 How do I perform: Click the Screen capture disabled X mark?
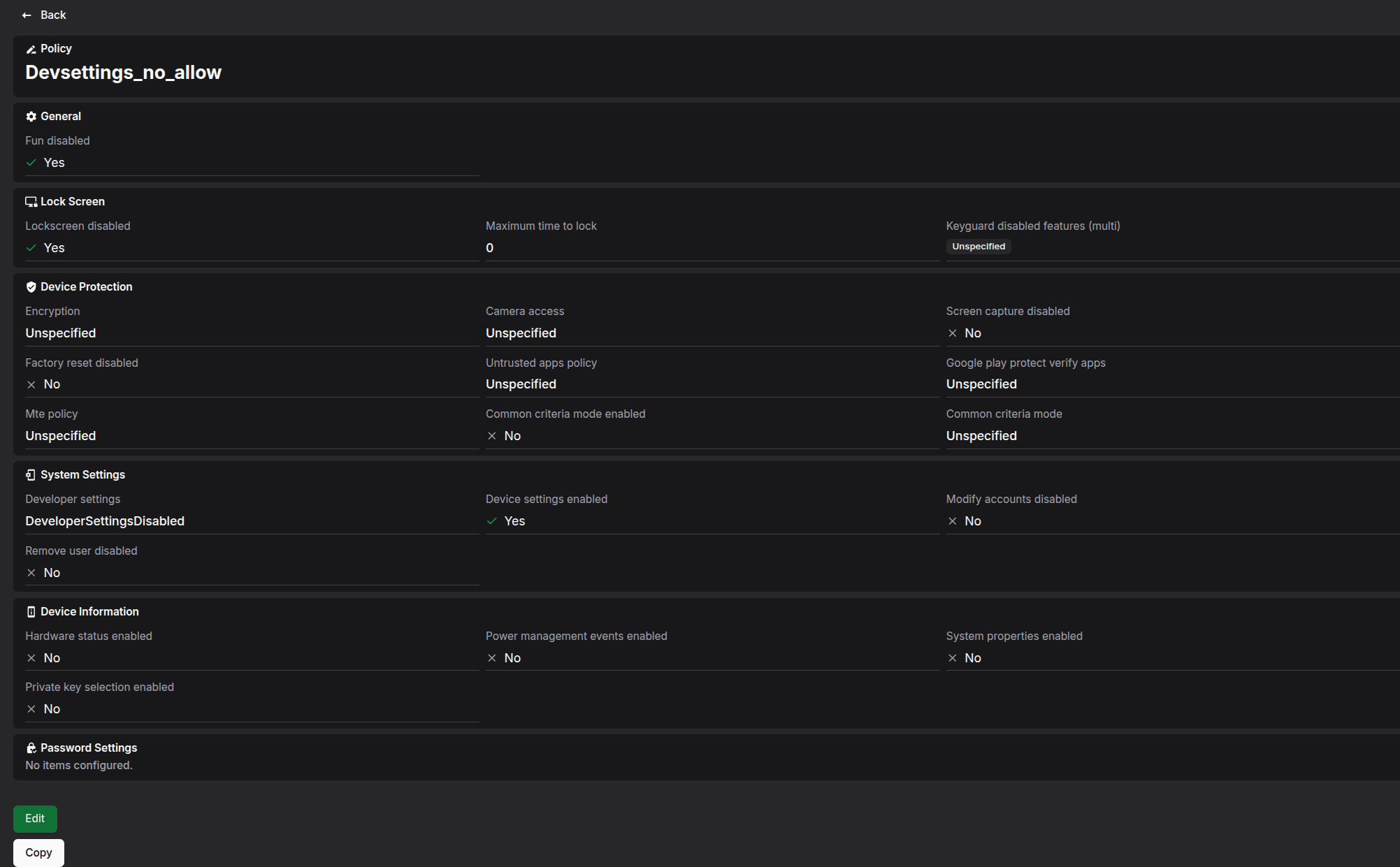click(952, 333)
